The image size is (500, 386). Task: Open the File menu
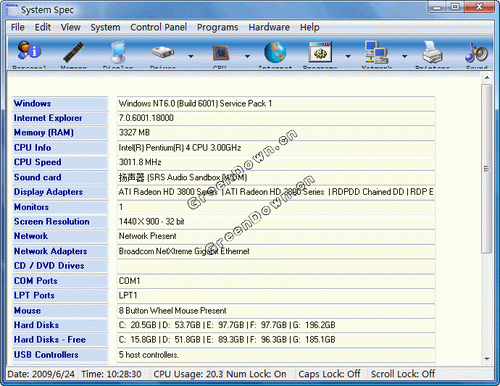(18, 27)
